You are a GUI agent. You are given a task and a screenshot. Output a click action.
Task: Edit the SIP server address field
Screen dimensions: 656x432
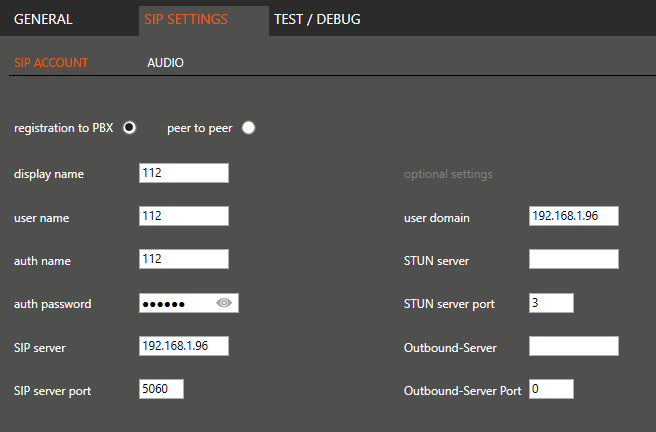click(x=184, y=346)
